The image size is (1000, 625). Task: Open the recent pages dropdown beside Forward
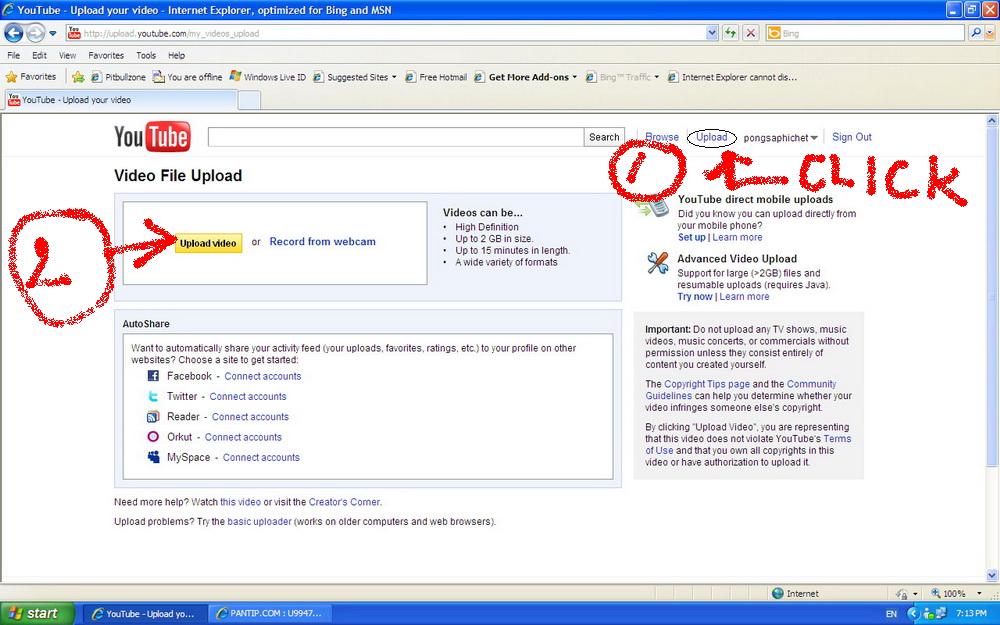point(53,33)
